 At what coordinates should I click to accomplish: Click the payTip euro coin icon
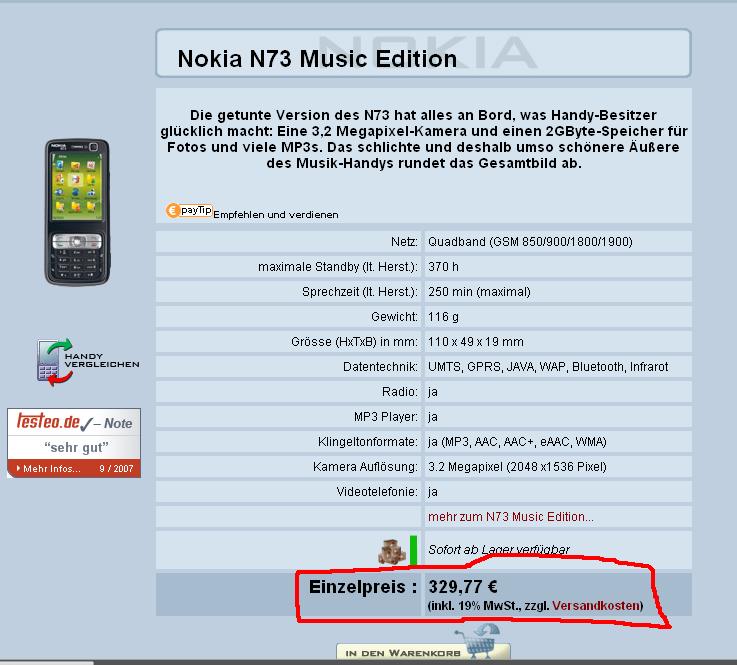click(x=173, y=210)
